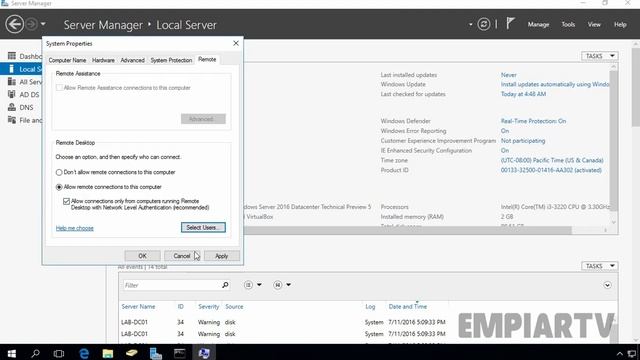Image resolution: width=640 pixels, height=360 pixels.
Task: Click Last installed updates Never link
Action: (509, 75)
